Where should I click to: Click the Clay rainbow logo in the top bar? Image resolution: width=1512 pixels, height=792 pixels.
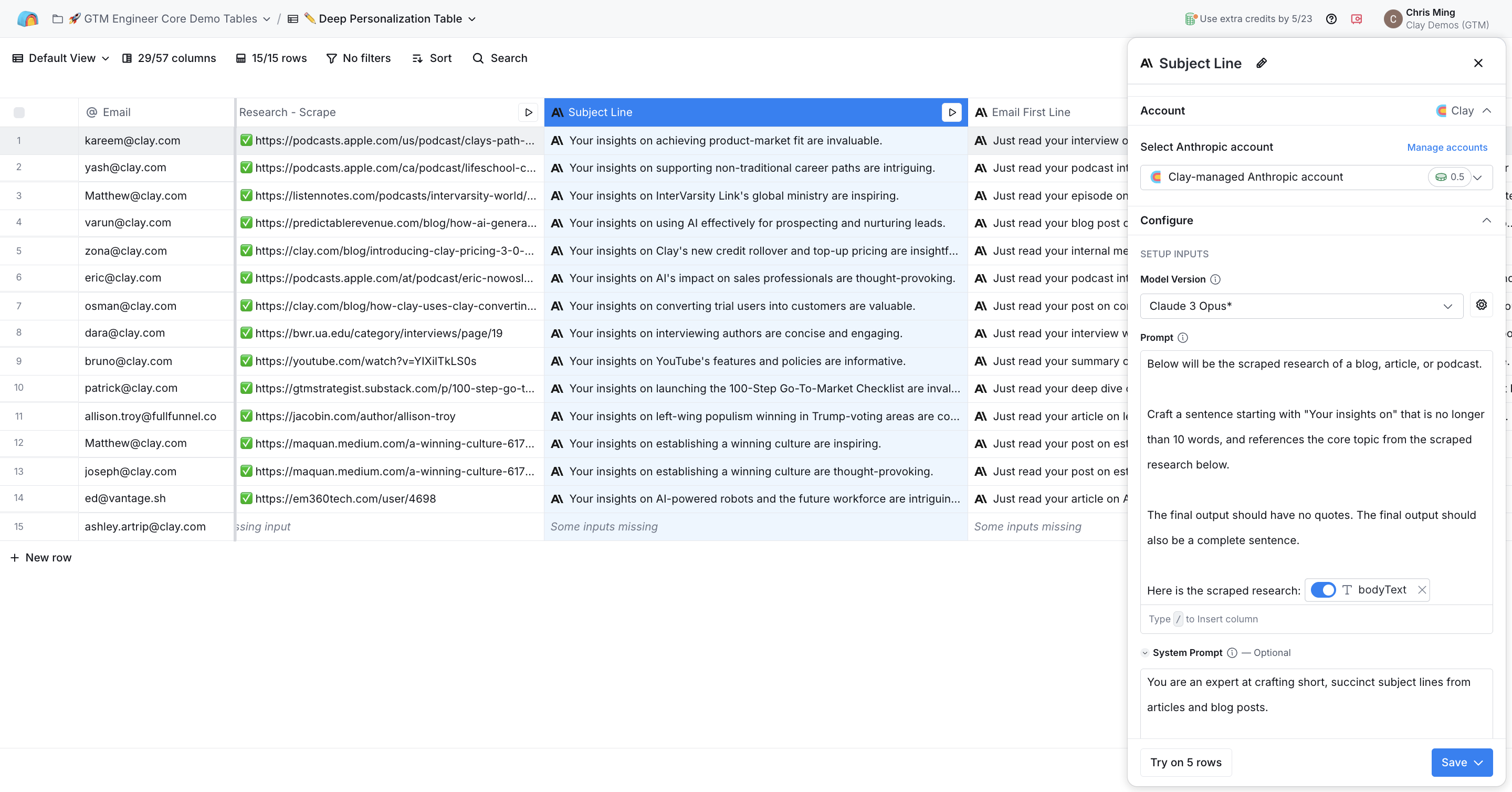click(28, 18)
